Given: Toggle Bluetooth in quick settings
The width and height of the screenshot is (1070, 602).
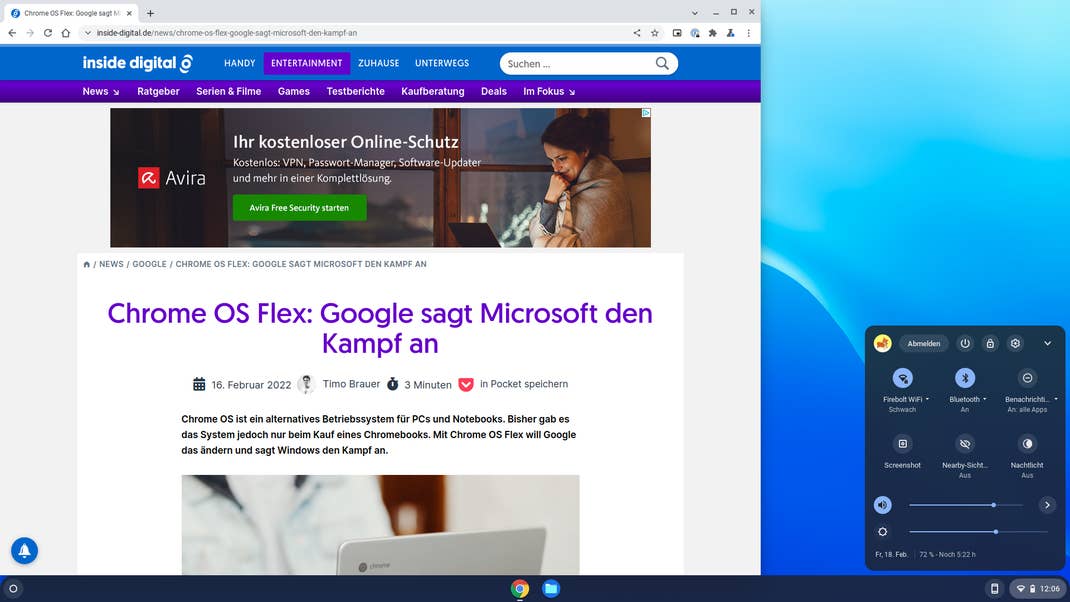Looking at the screenshot, I should click(x=965, y=378).
